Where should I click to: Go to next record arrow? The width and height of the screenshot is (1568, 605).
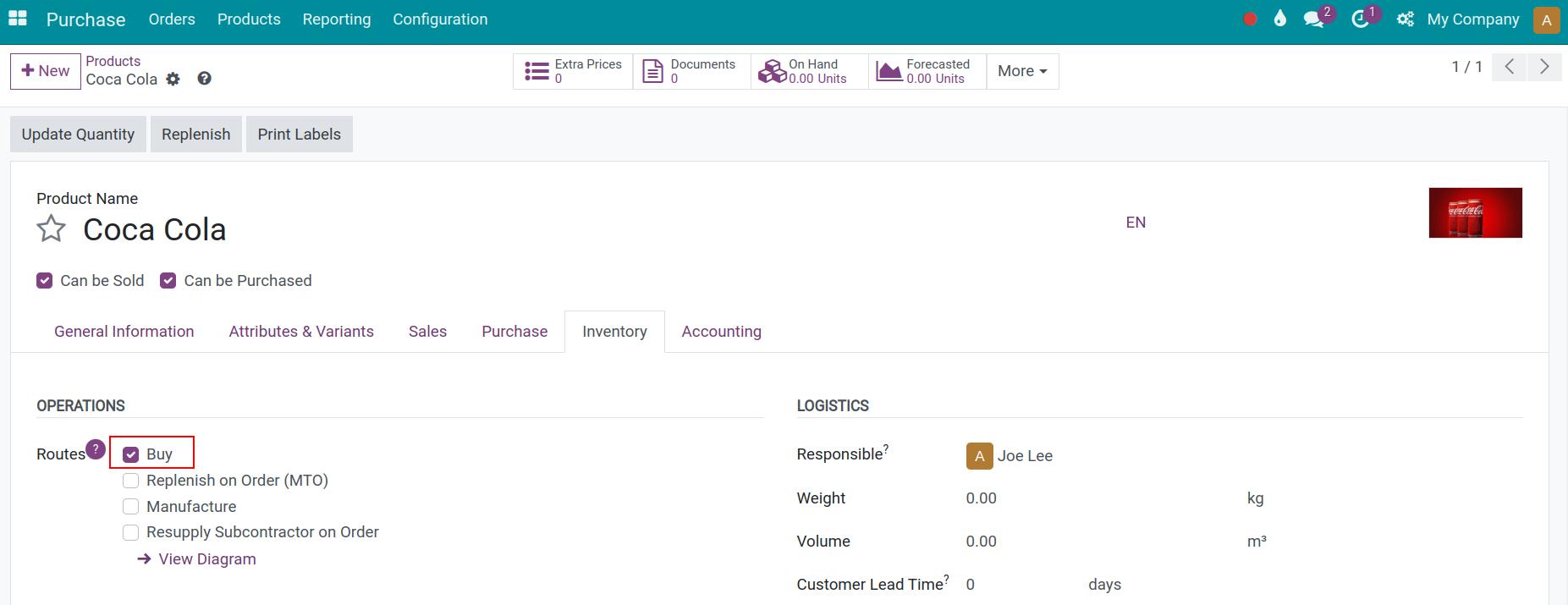[x=1544, y=67]
